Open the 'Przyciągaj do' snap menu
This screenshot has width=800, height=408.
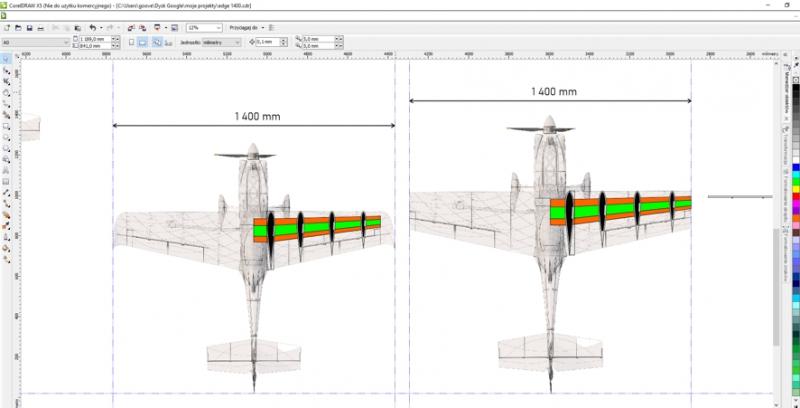click(x=245, y=28)
